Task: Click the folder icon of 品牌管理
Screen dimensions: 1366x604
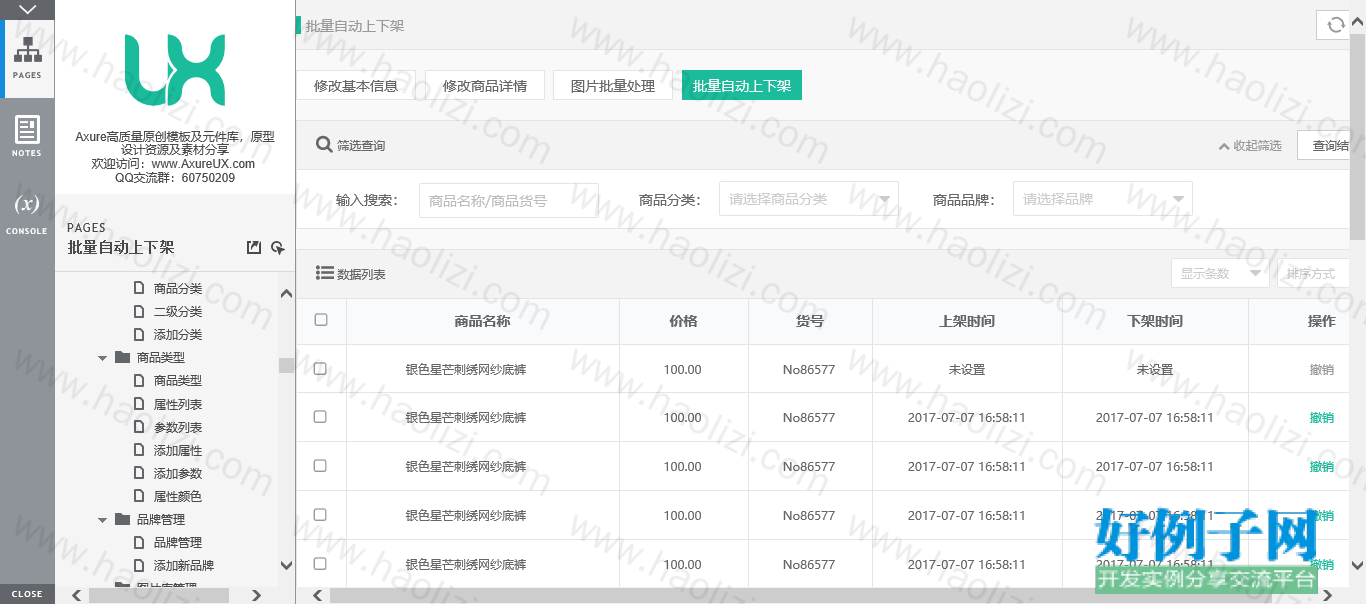Action: (x=122, y=519)
